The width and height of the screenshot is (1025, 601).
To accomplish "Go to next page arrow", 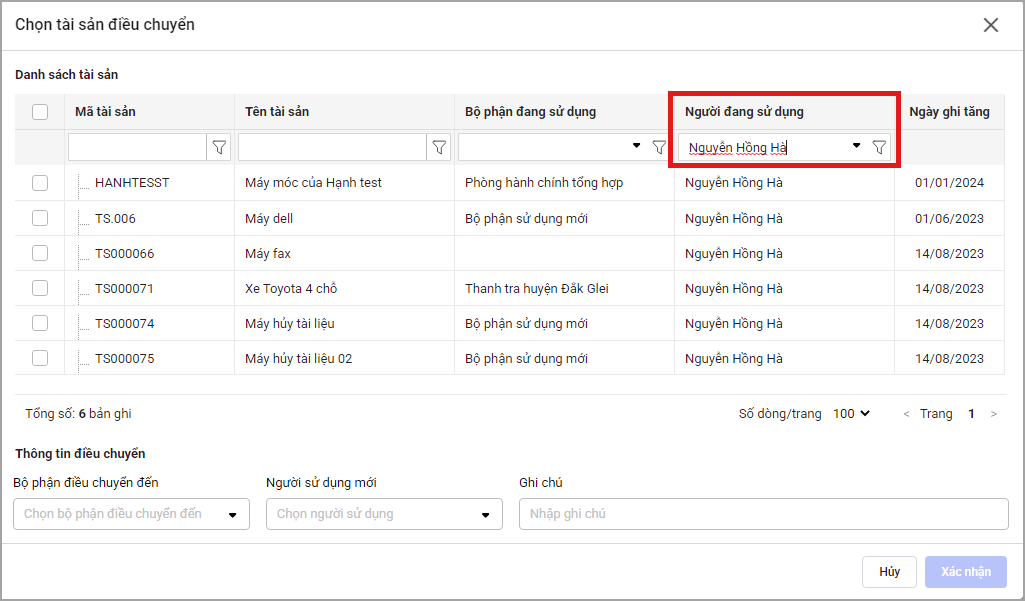I will 993,414.
